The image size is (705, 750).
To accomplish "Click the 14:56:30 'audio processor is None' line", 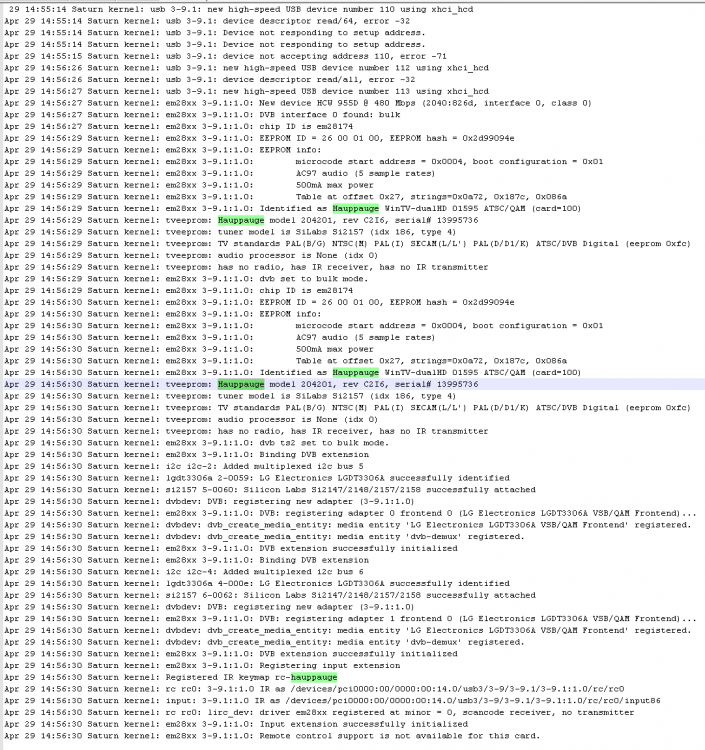I will 191,419.
